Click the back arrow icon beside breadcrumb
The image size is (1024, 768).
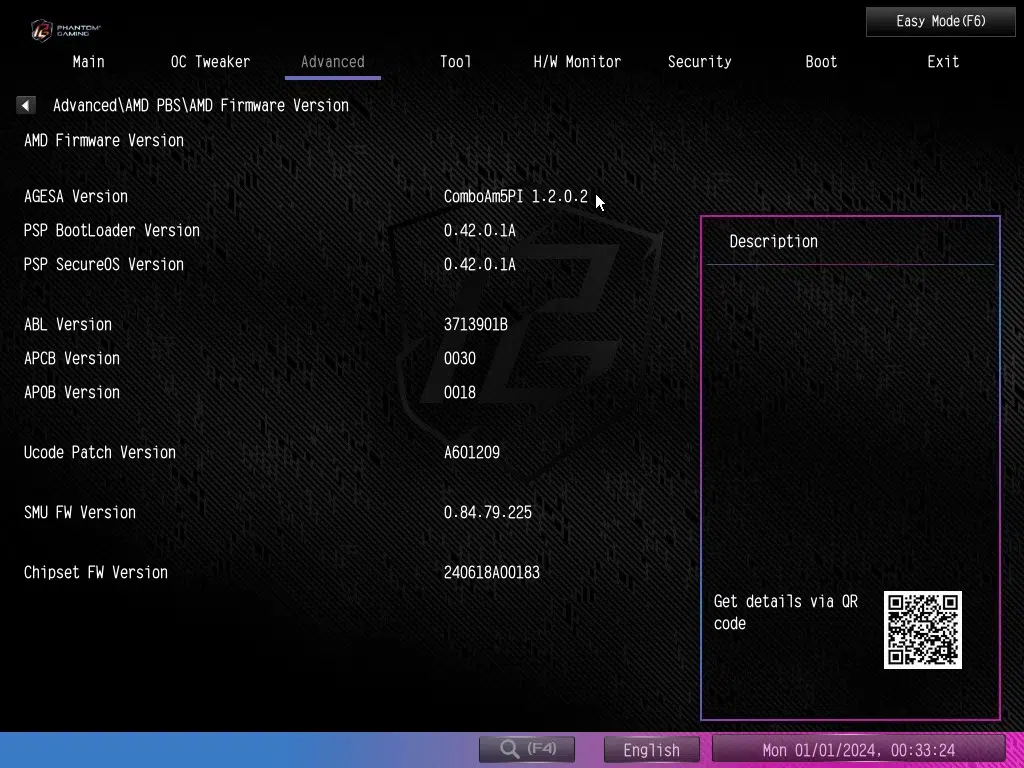pos(26,105)
